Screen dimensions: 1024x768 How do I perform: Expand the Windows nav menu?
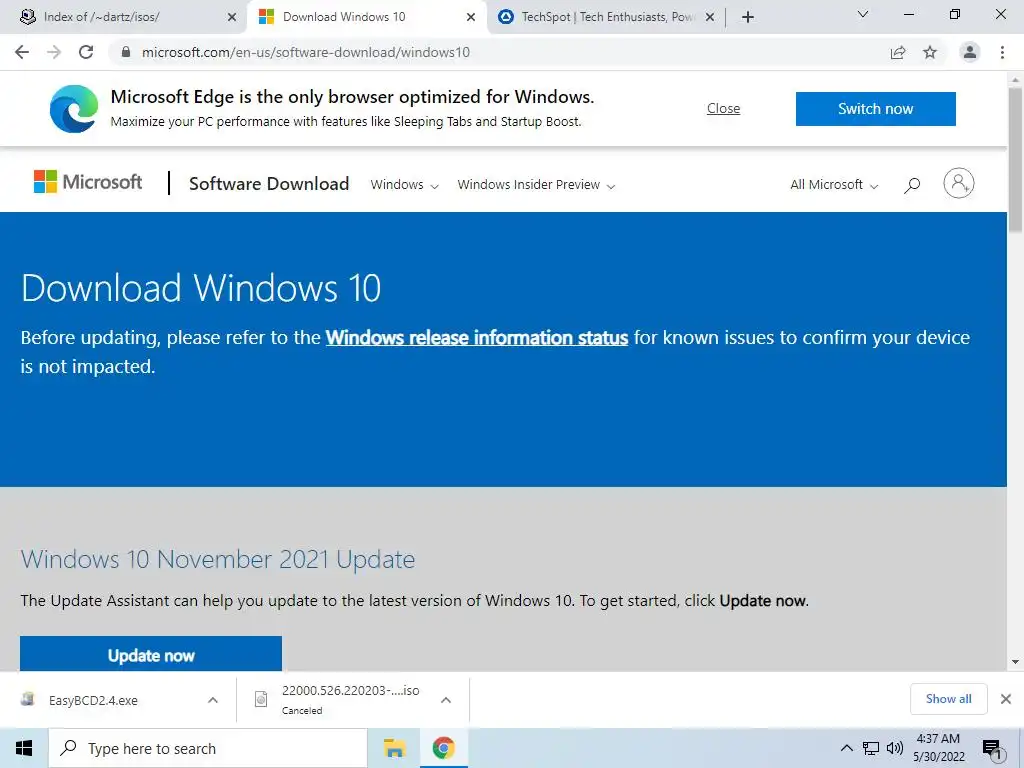404,185
